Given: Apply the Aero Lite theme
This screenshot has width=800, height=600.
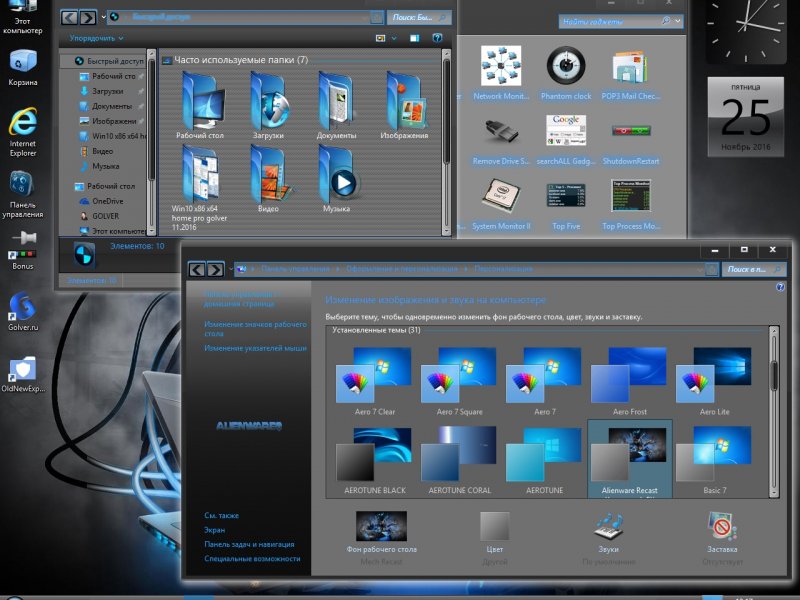Looking at the screenshot, I should click(714, 382).
